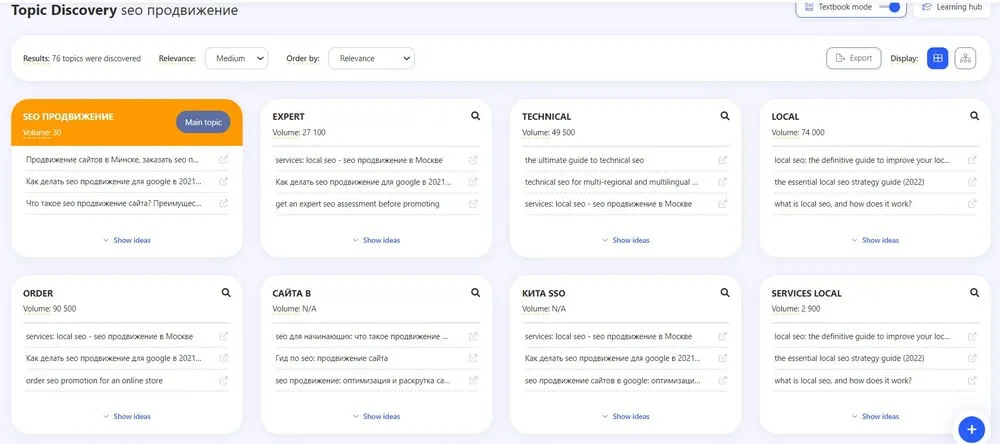The height and width of the screenshot is (444, 1000).
Task: Open external link for 'Что такое seo продвижение сайта?'
Action: pos(223,204)
